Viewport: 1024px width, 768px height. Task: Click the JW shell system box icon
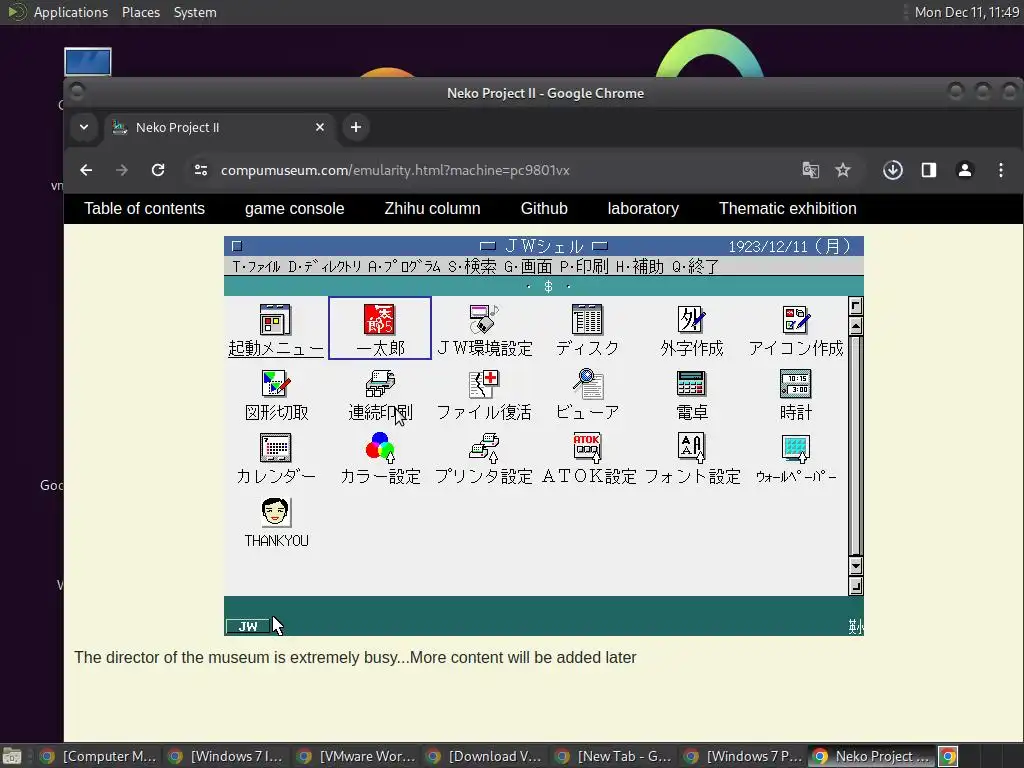tap(237, 246)
